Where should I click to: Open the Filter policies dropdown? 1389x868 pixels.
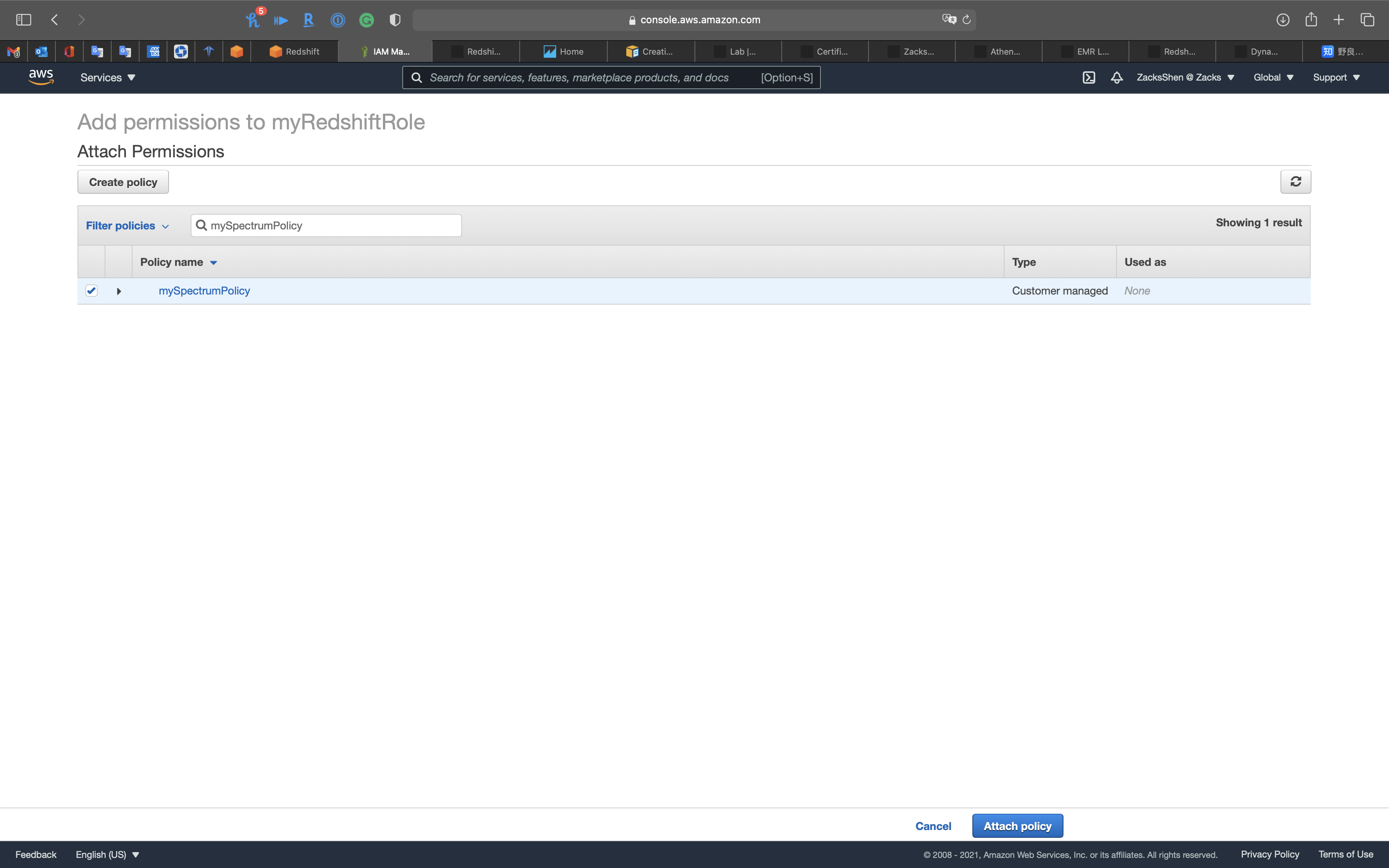pyautogui.click(x=127, y=226)
